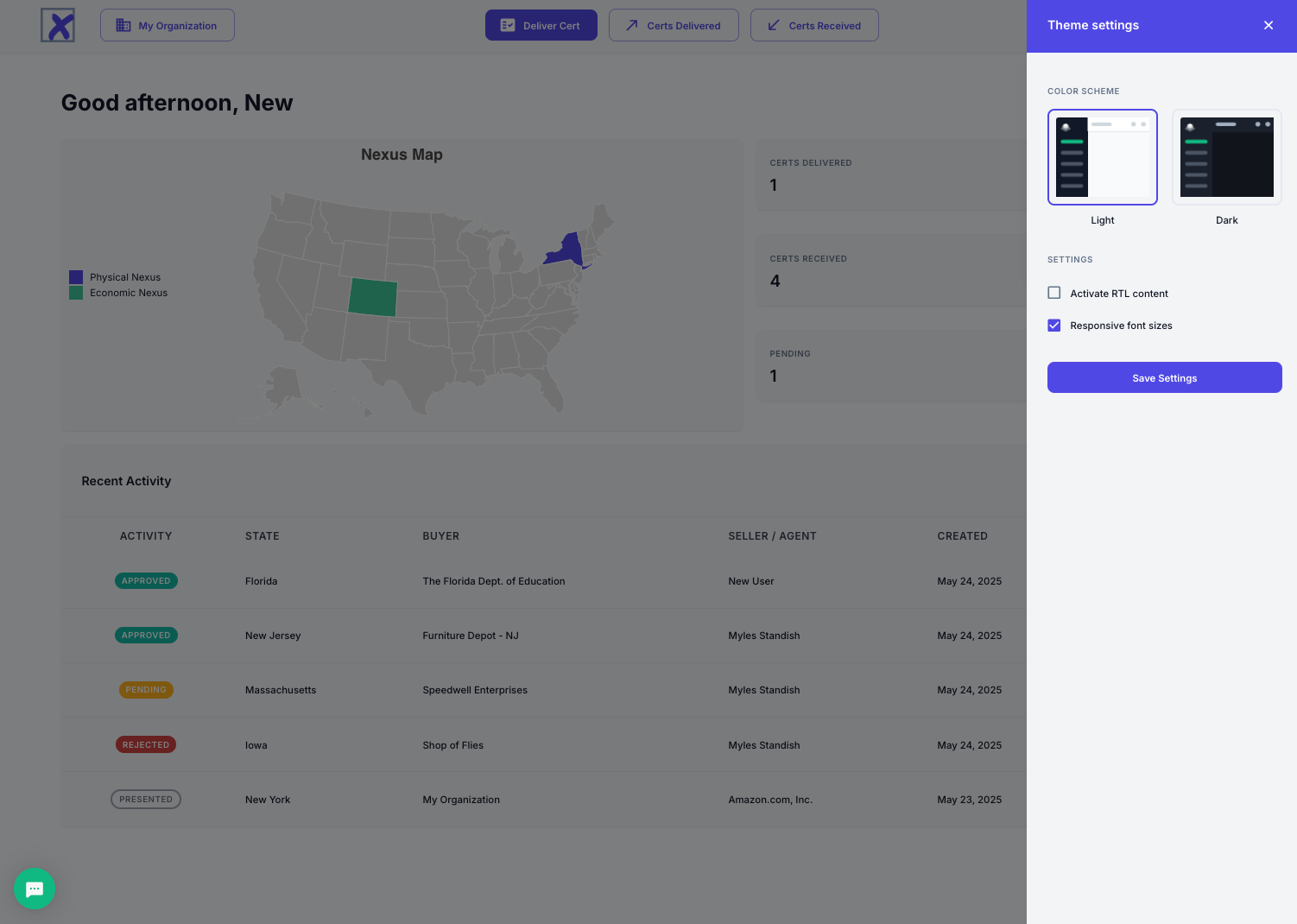Click the Certs Delivered arrow icon
The width and height of the screenshot is (1297, 924).
(x=631, y=26)
